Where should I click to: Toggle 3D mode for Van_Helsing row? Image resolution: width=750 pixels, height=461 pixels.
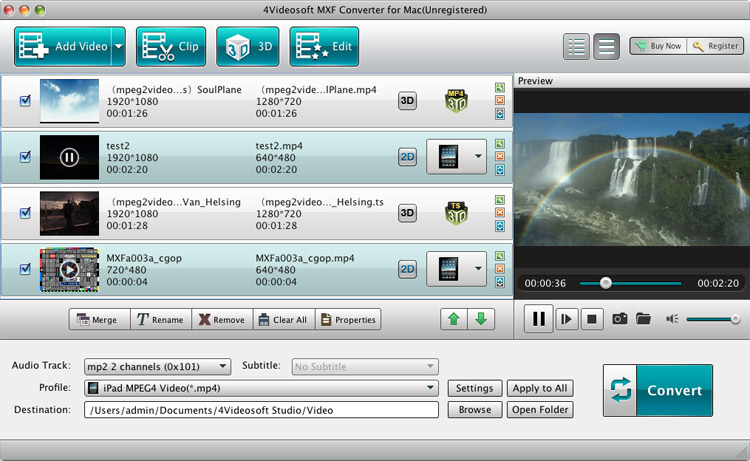click(407, 213)
